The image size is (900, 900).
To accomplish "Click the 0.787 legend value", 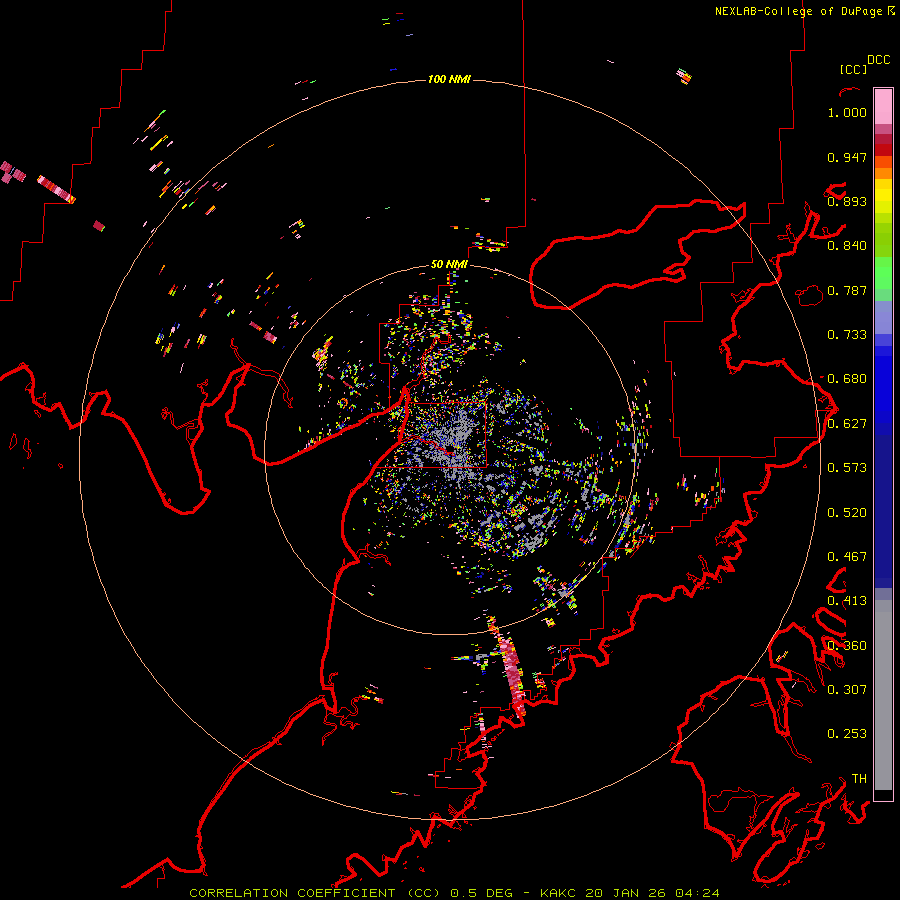I will tap(847, 290).
